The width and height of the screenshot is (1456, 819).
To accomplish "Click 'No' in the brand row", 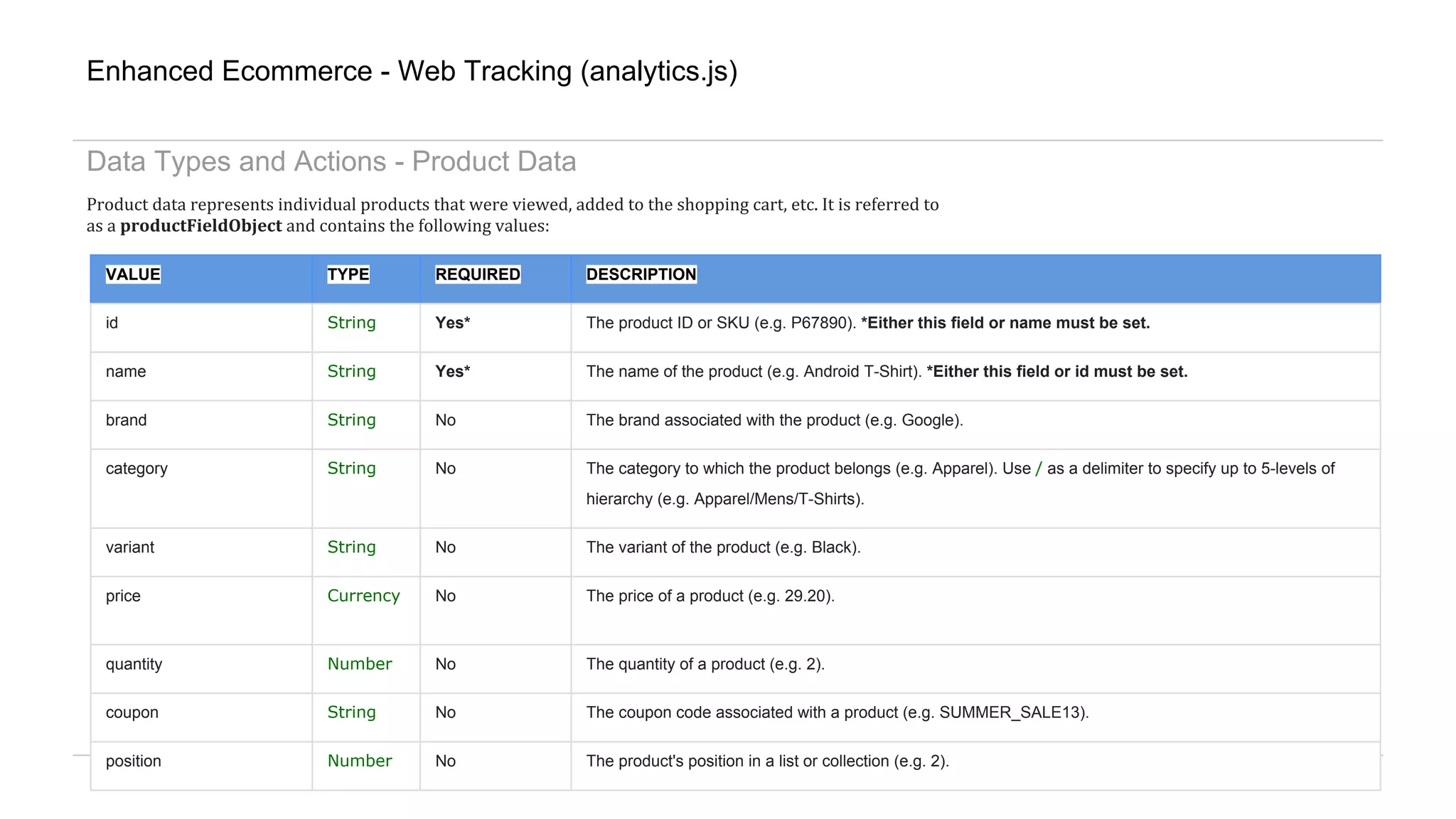I will coord(446,420).
